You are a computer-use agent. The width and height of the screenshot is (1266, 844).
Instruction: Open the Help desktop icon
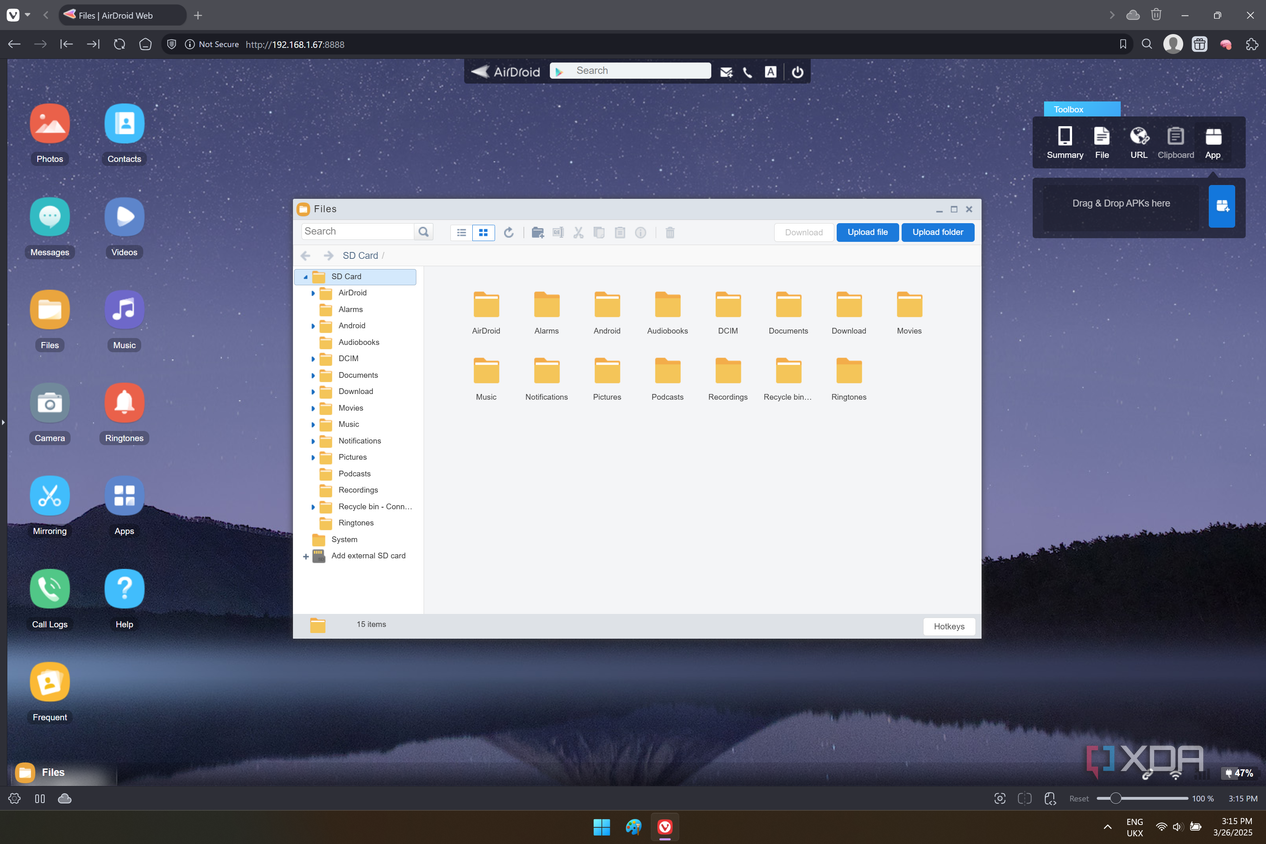click(x=124, y=589)
